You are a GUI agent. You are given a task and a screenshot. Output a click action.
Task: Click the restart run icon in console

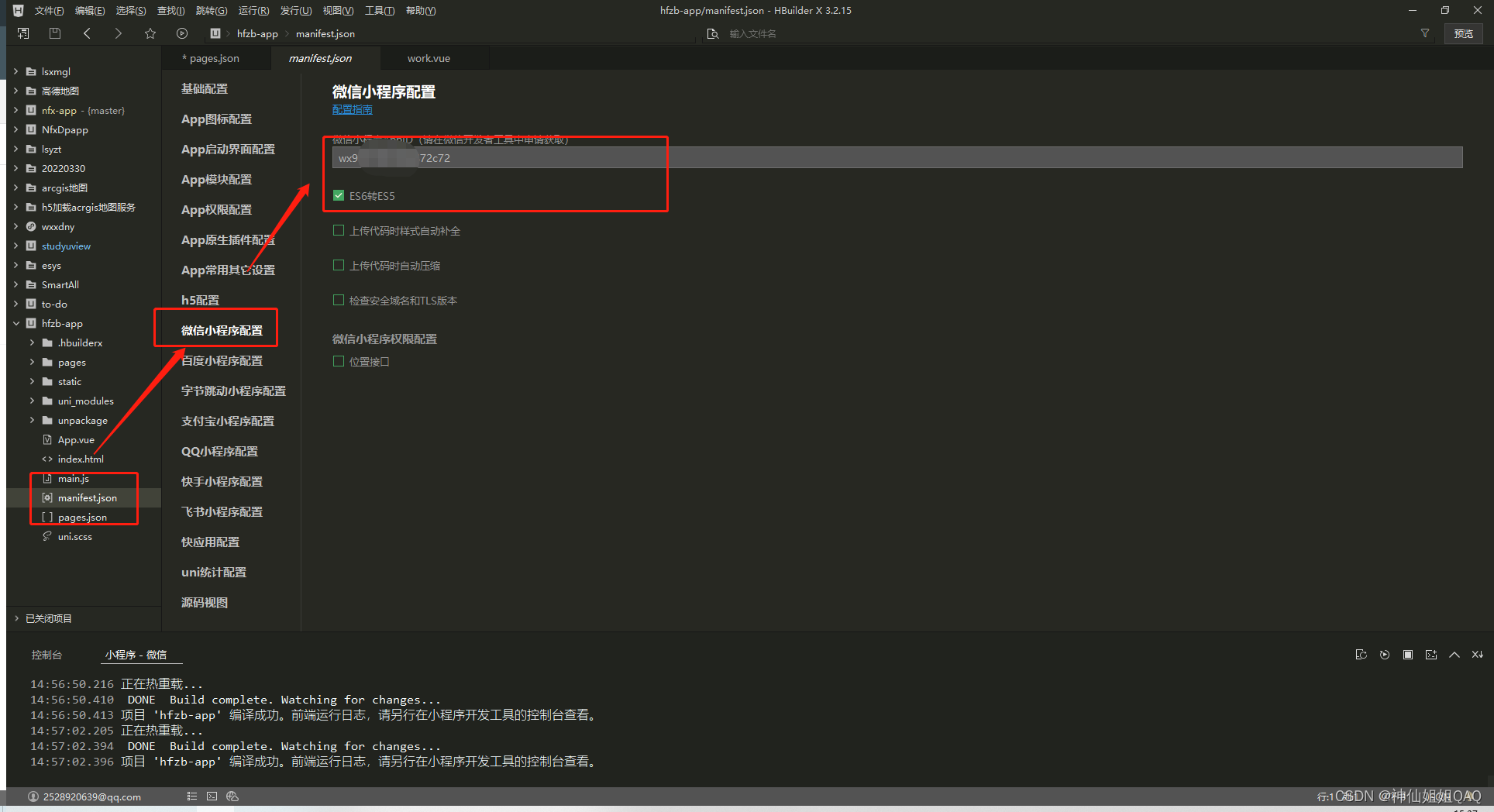[x=1385, y=655]
